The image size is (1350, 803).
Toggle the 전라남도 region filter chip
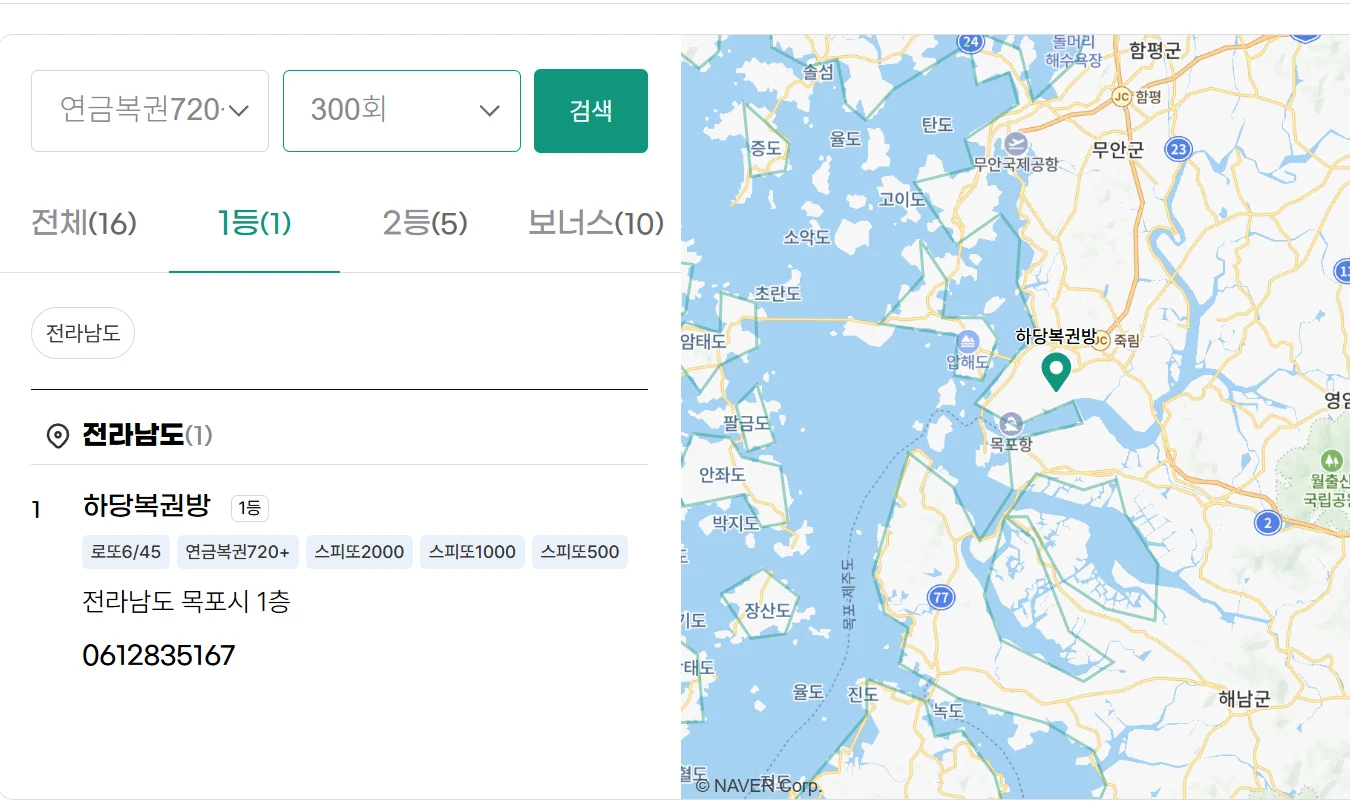(83, 333)
